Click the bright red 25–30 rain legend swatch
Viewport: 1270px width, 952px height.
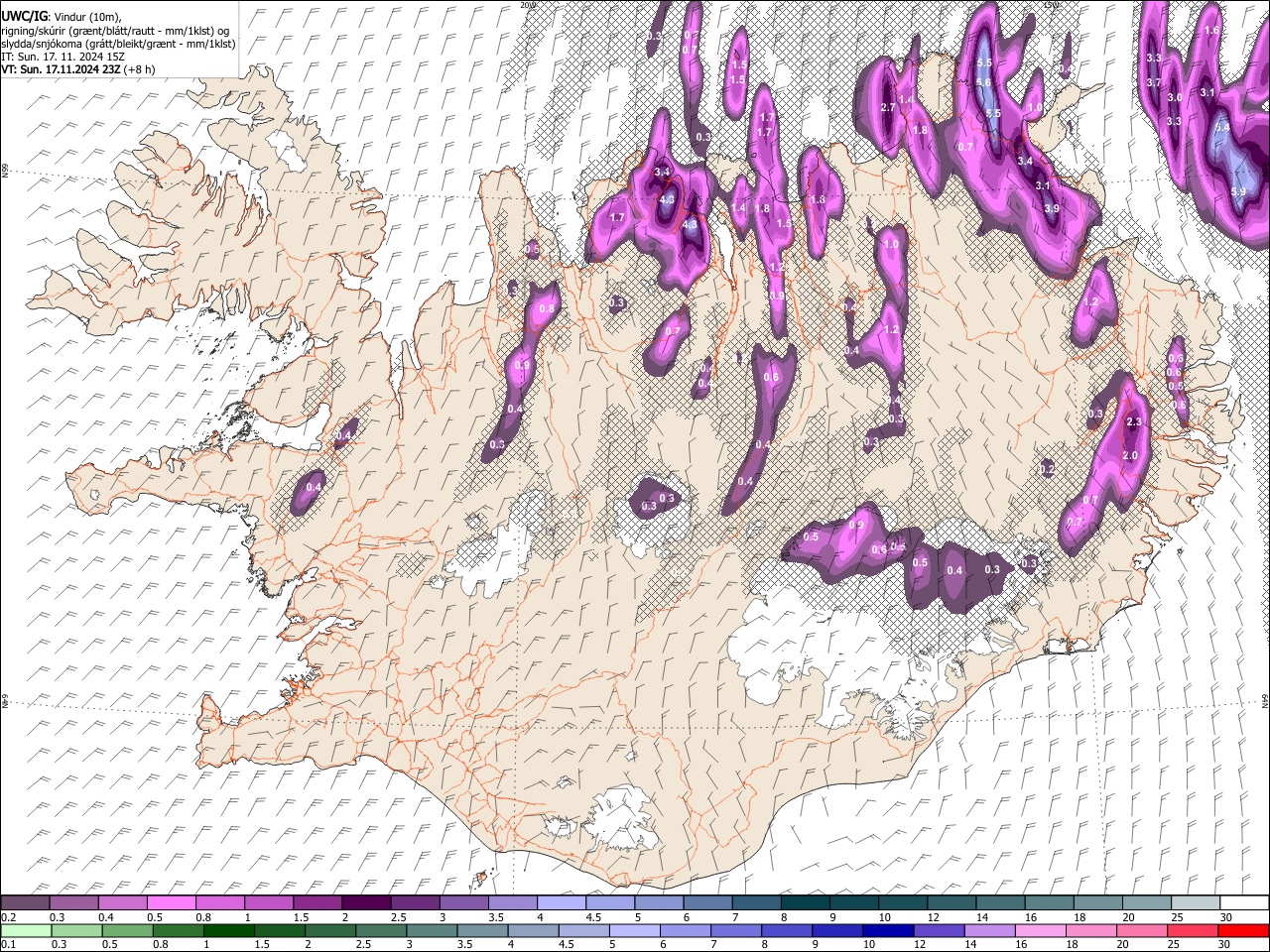point(1243,931)
